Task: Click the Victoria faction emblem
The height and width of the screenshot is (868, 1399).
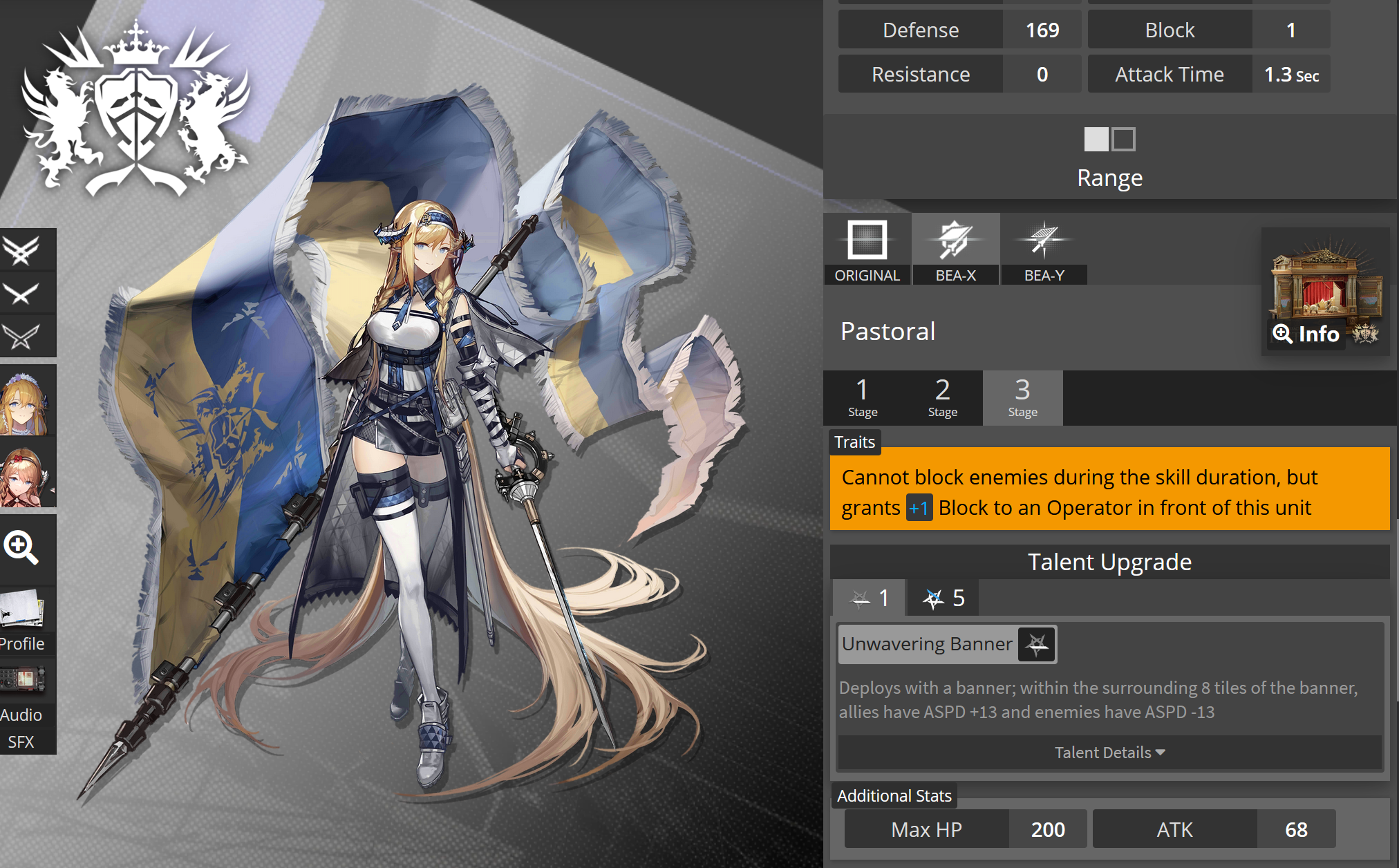Action: pos(136,111)
